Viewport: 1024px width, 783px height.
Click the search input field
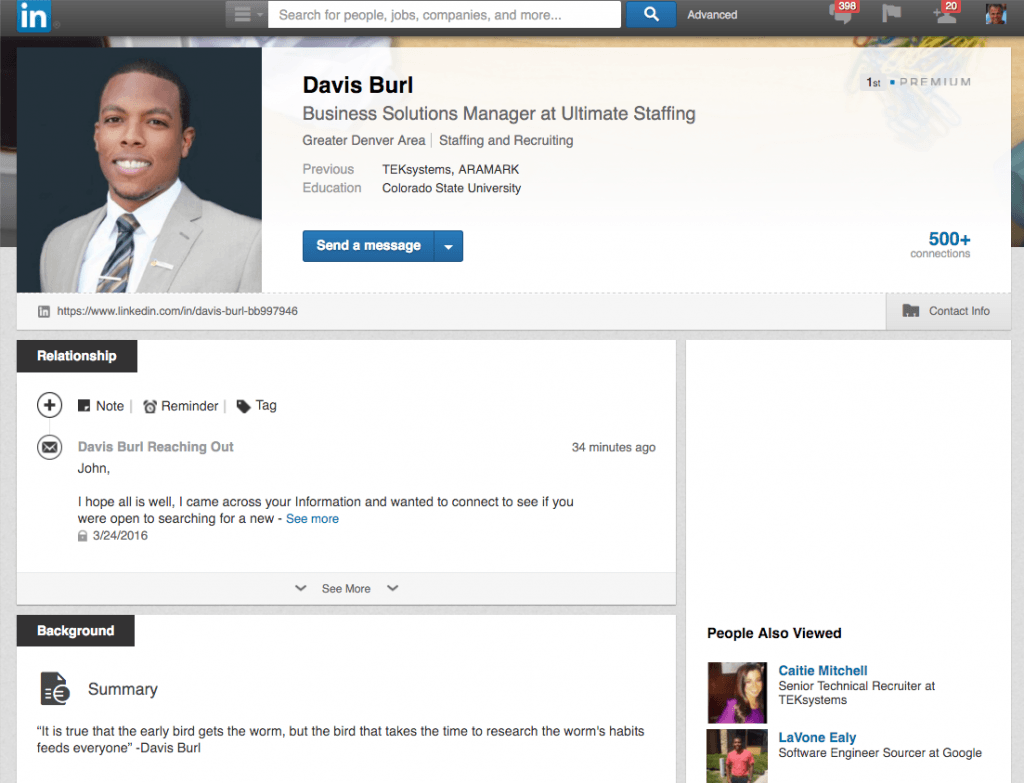coord(444,14)
